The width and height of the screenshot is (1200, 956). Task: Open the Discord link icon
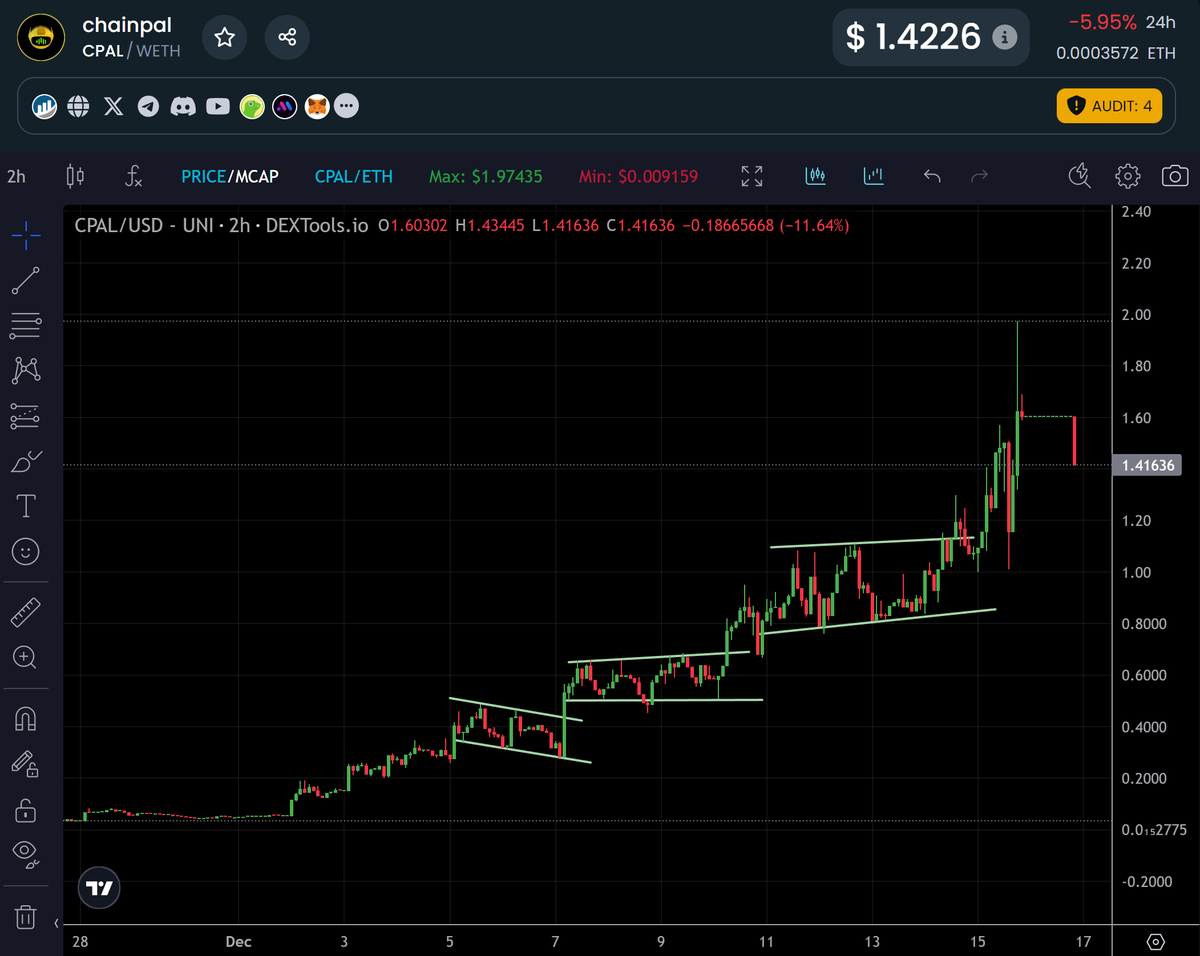pyautogui.click(x=182, y=105)
